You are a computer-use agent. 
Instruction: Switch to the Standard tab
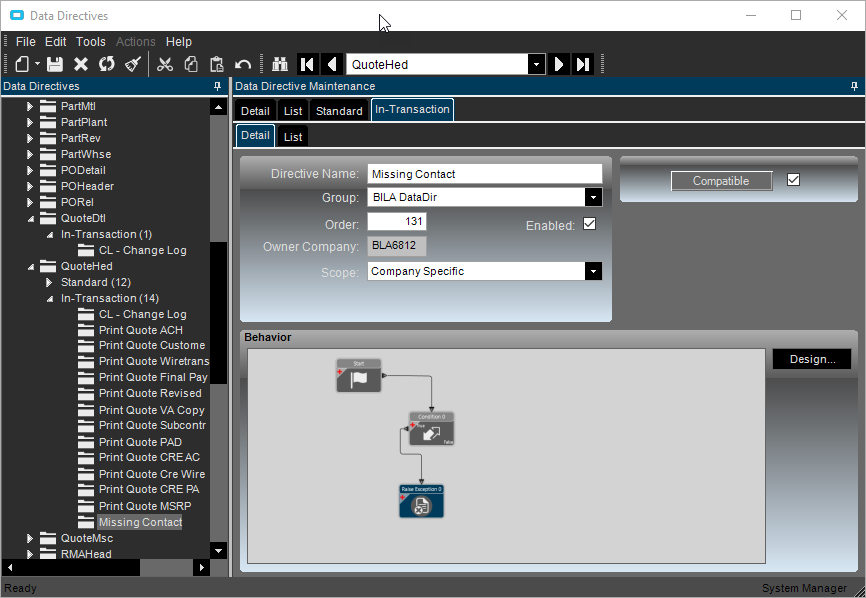339,111
